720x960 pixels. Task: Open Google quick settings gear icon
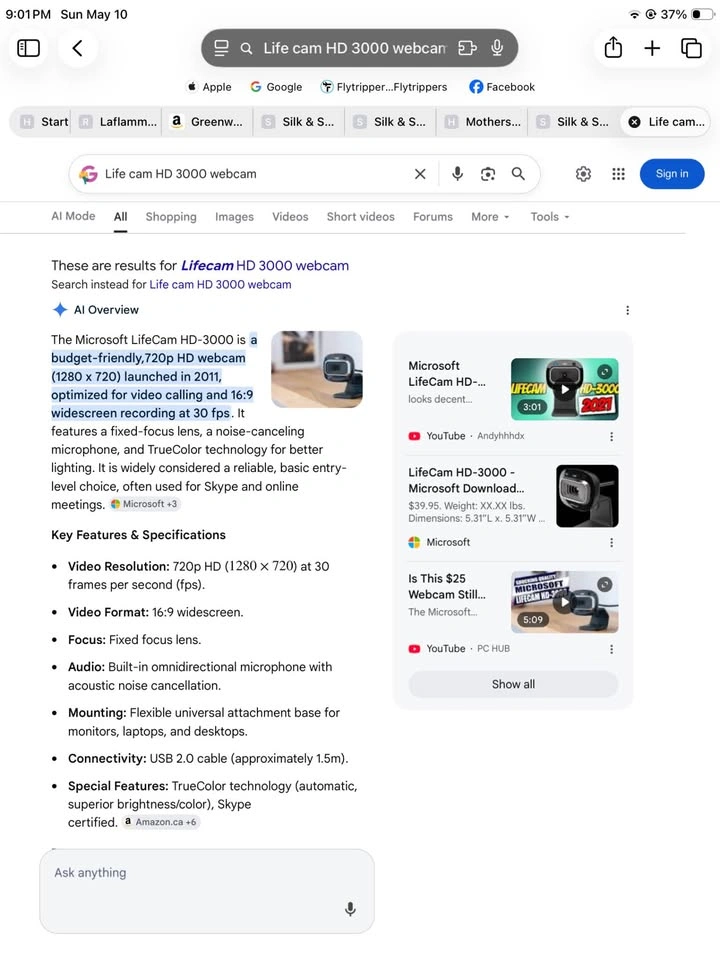pyautogui.click(x=583, y=174)
